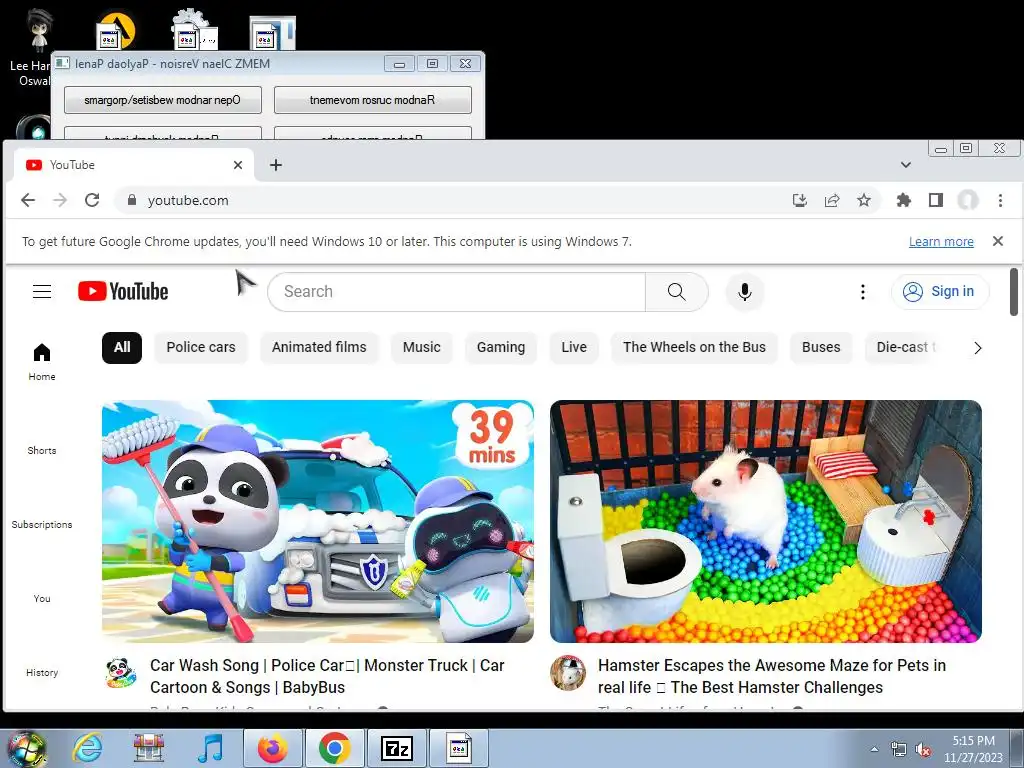
Task: Show hidden system tray icons
Action: coord(874,749)
